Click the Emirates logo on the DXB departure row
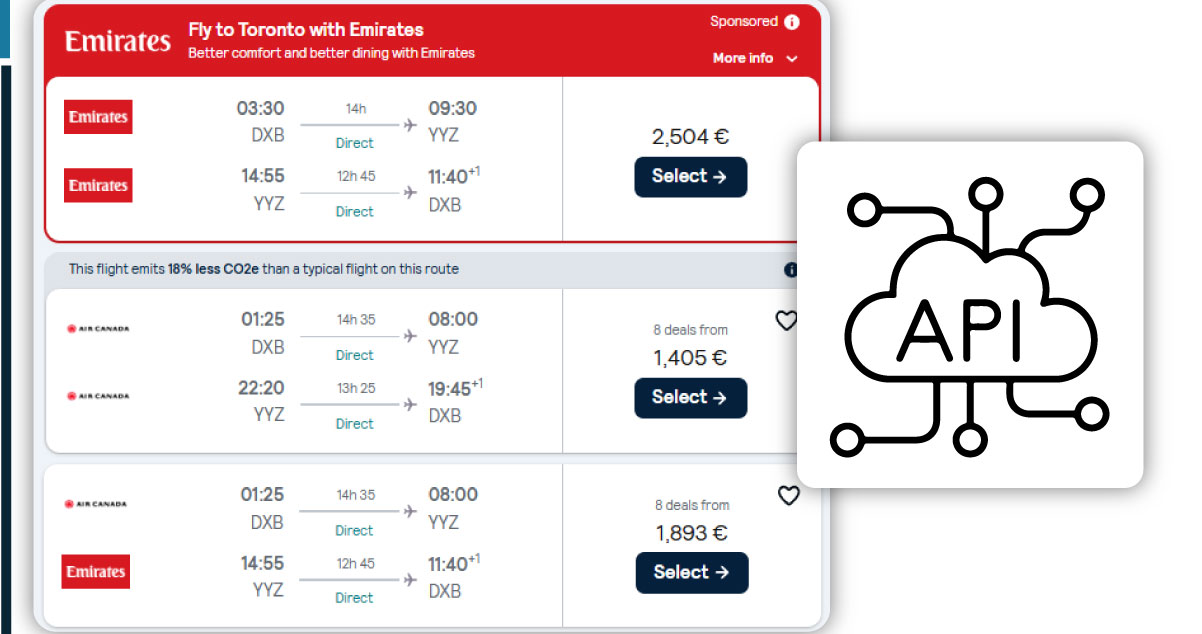This screenshot has width=1202, height=634. [97, 117]
